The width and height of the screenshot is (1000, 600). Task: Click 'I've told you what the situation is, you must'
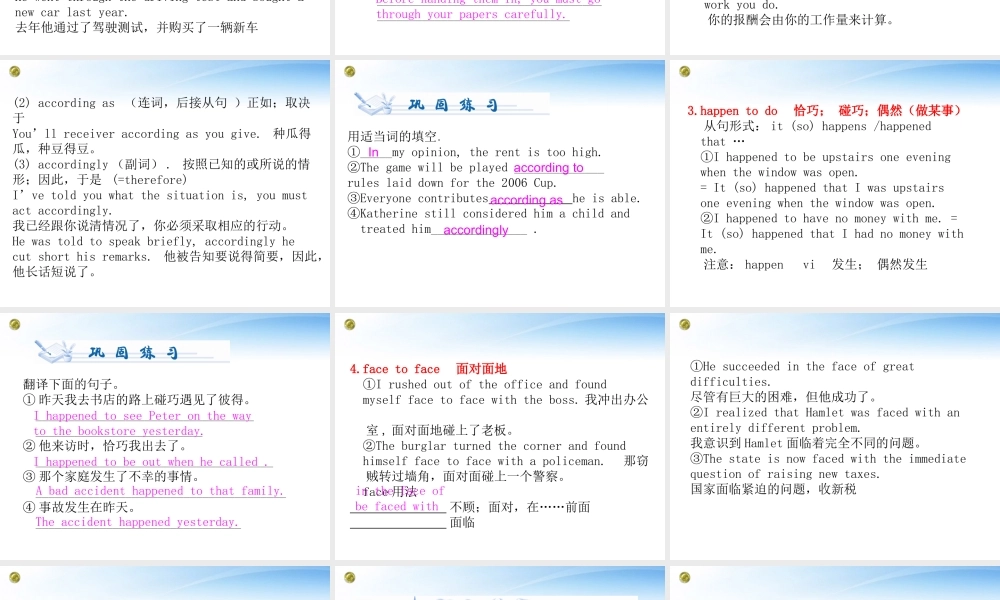click(160, 195)
